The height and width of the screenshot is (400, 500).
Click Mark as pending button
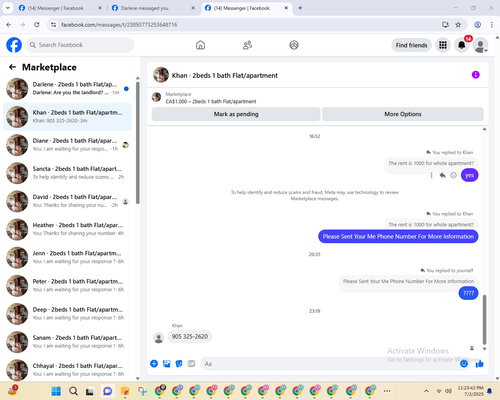(236, 114)
